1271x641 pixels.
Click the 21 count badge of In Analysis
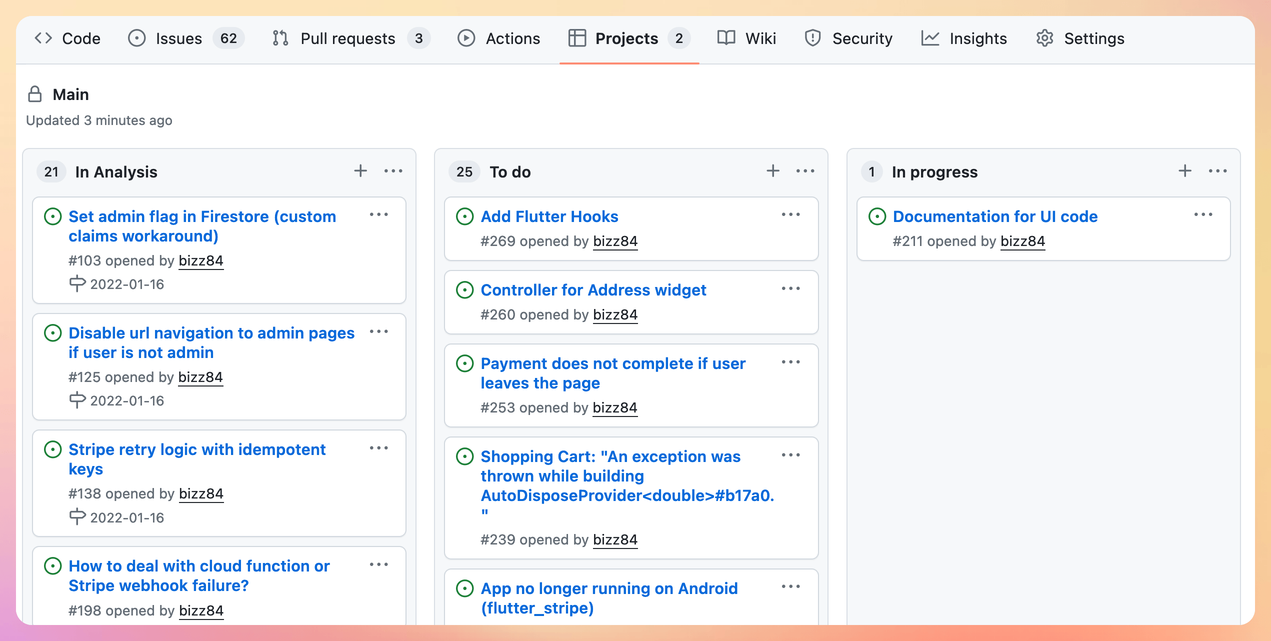(51, 171)
